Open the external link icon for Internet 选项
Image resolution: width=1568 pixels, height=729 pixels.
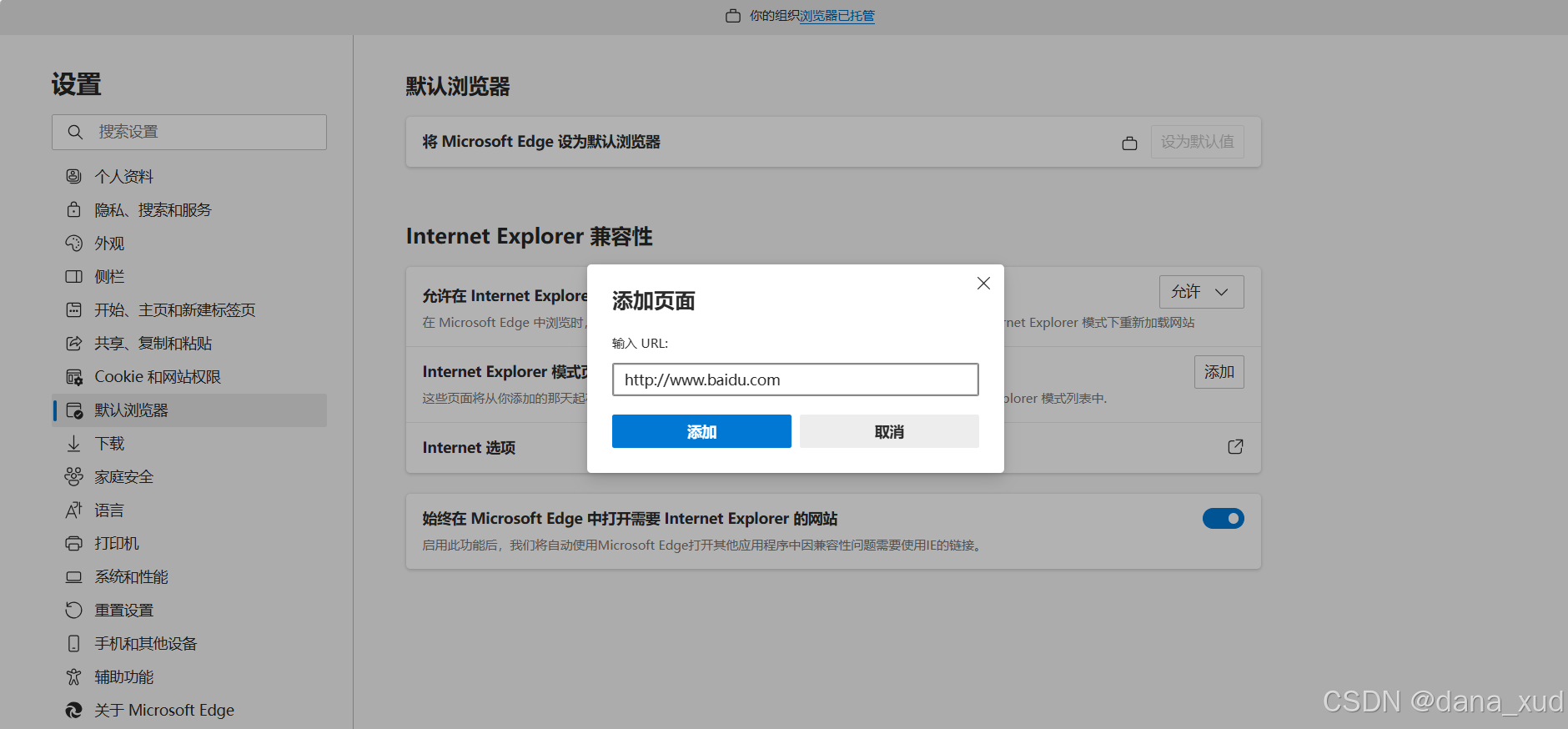click(x=1235, y=447)
